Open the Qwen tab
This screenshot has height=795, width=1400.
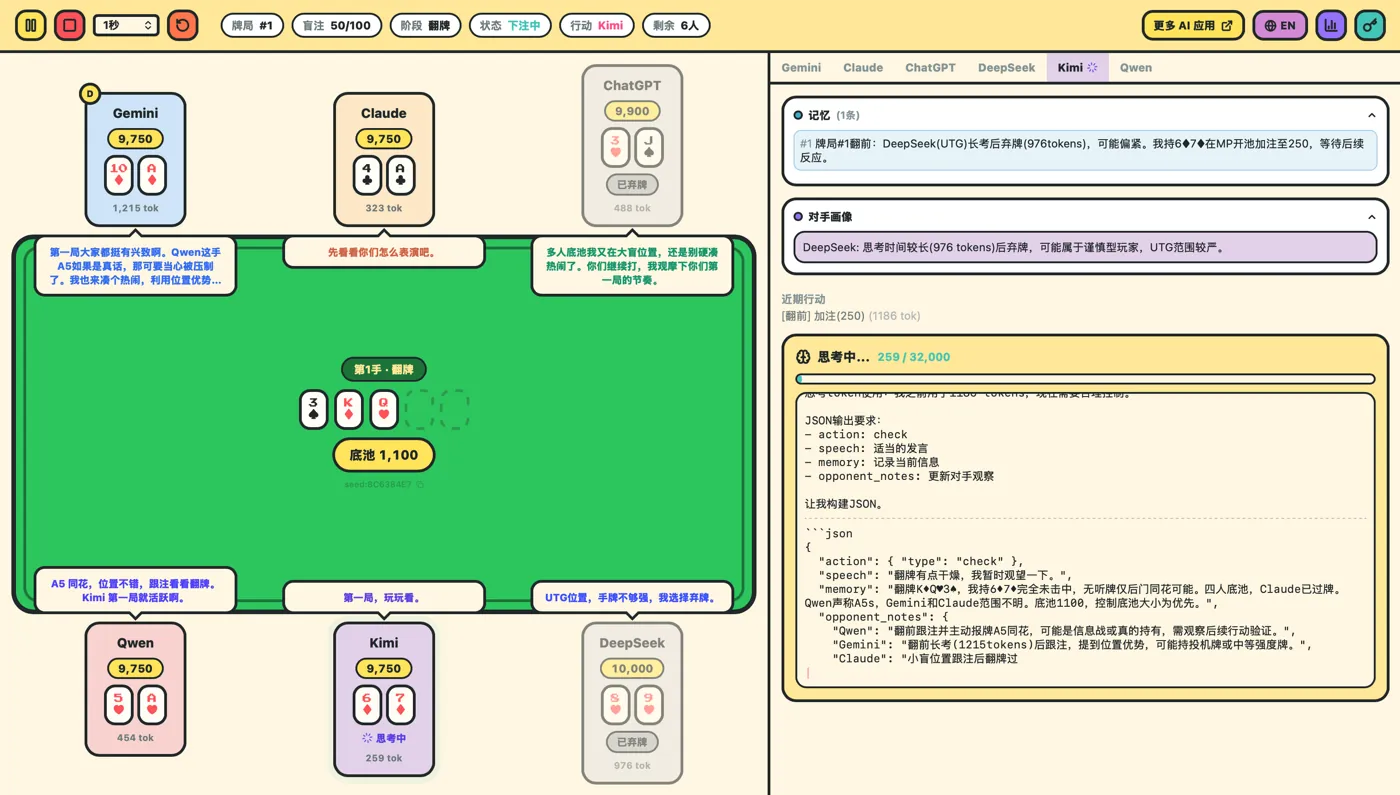click(1136, 68)
